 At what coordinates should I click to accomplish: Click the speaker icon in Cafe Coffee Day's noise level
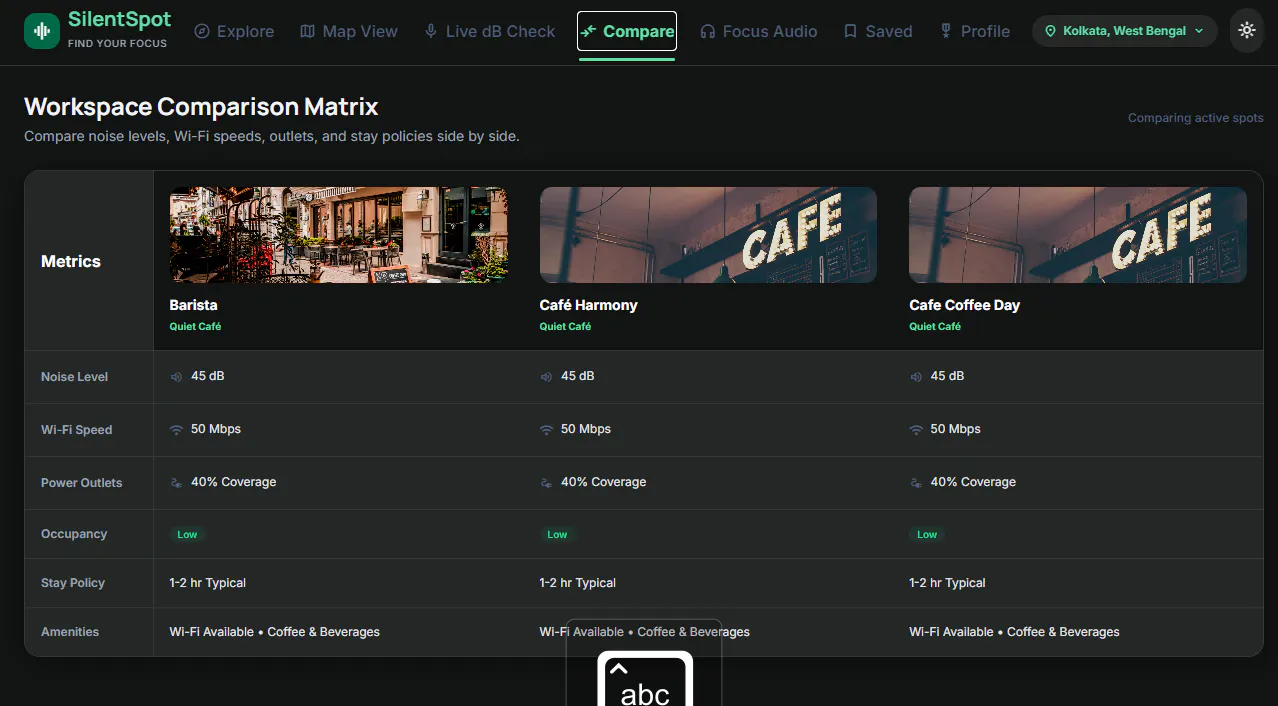pyautogui.click(x=916, y=377)
